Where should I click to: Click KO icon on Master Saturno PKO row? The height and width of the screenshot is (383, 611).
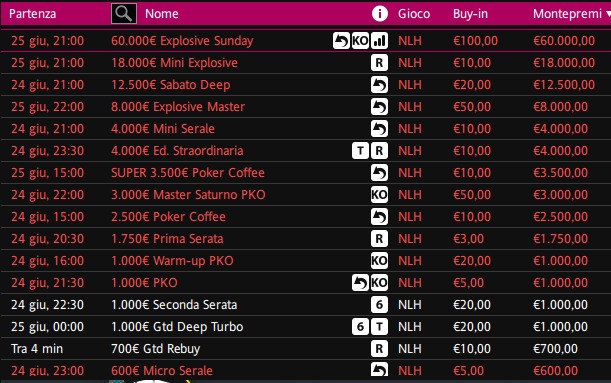[x=379, y=195]
